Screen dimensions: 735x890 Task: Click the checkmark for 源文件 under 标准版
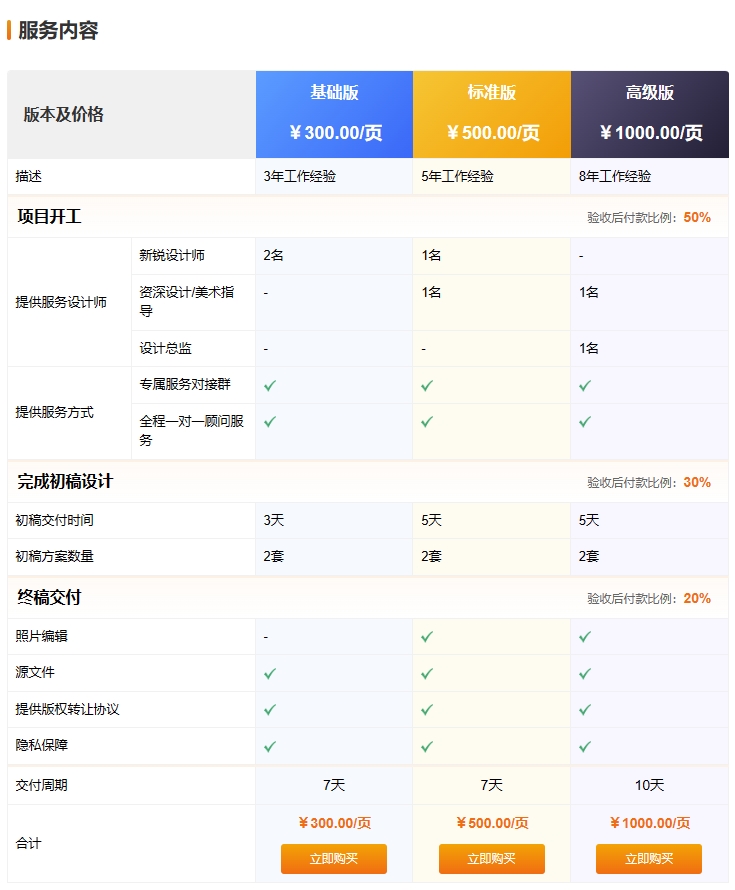(x=426, y=673)
